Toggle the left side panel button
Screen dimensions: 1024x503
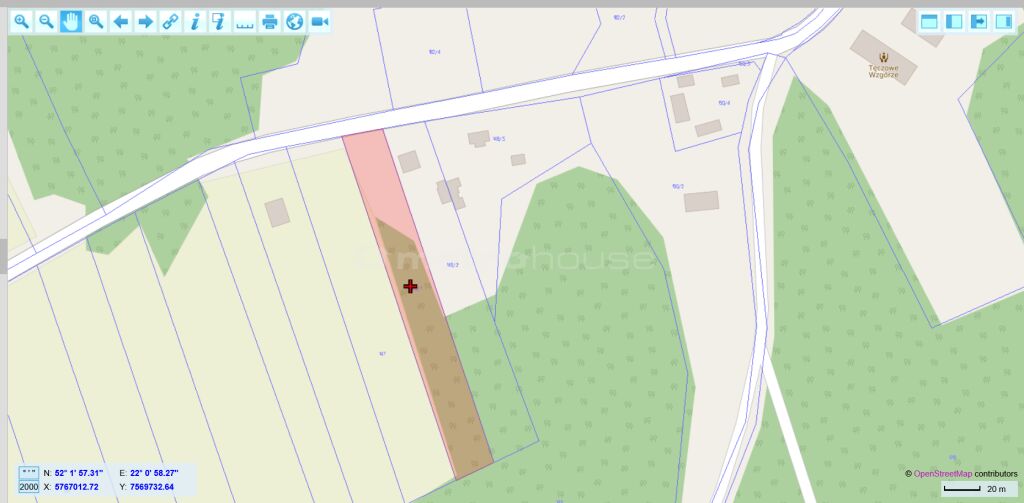pyautogui.click(x=954, y=22)
